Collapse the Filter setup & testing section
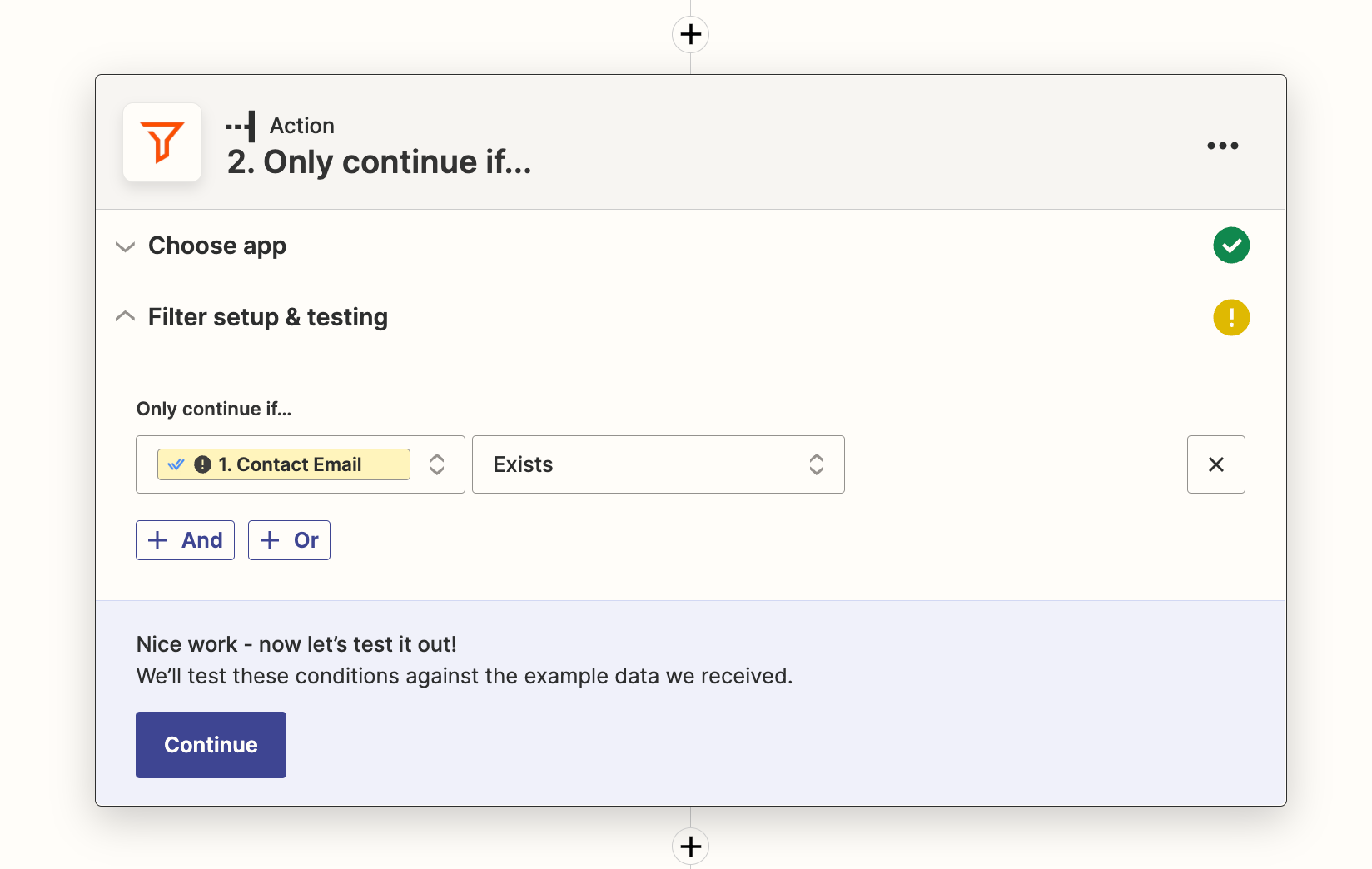This screenshot has width=1372, height=869. [x=125, y=316]
